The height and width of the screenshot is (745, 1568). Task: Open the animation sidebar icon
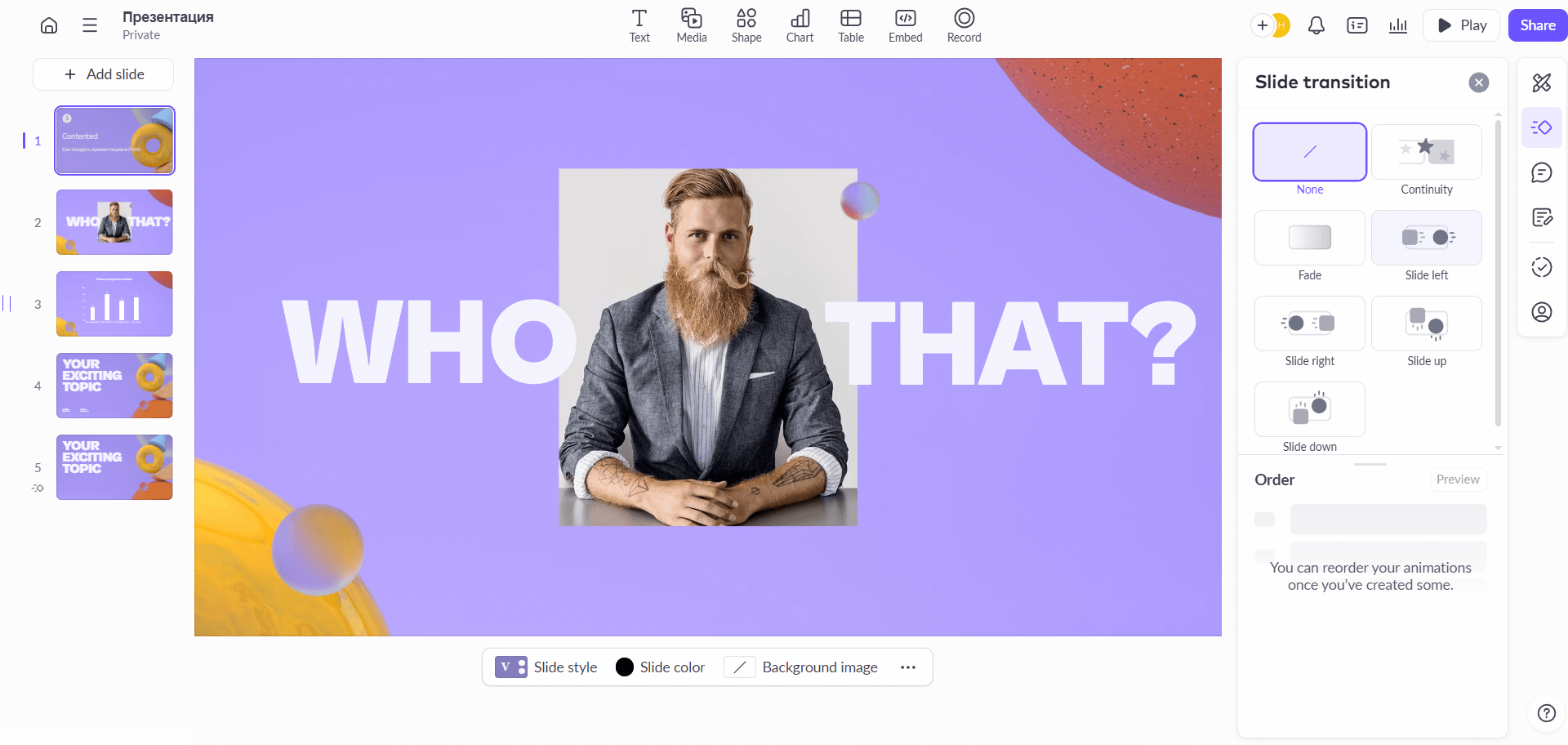tap(1542, 127)
